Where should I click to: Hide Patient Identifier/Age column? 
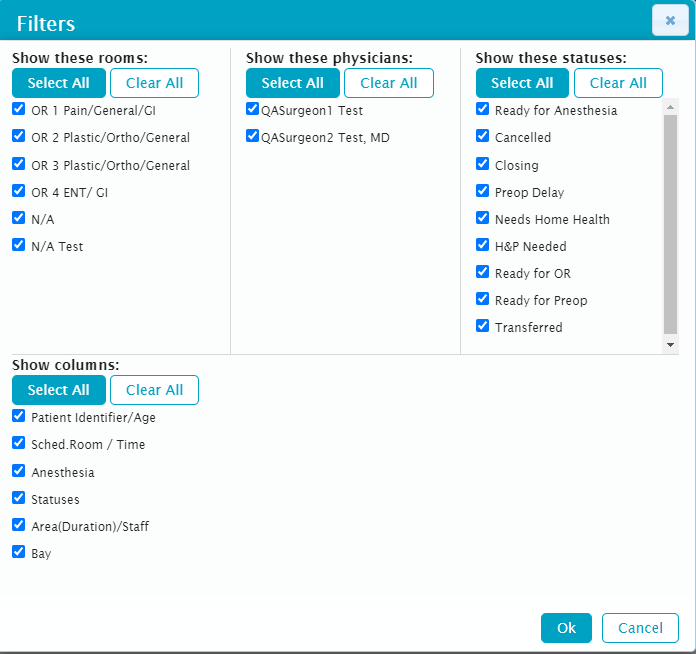tap(19, 417)
